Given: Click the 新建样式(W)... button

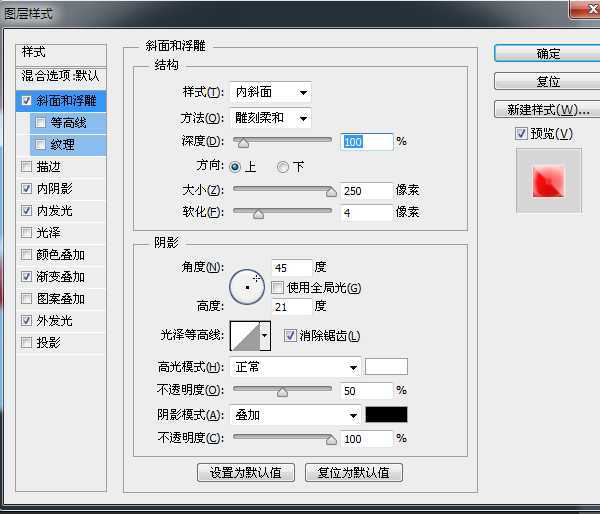Looking at the screenshot, I should click(548, 109).
